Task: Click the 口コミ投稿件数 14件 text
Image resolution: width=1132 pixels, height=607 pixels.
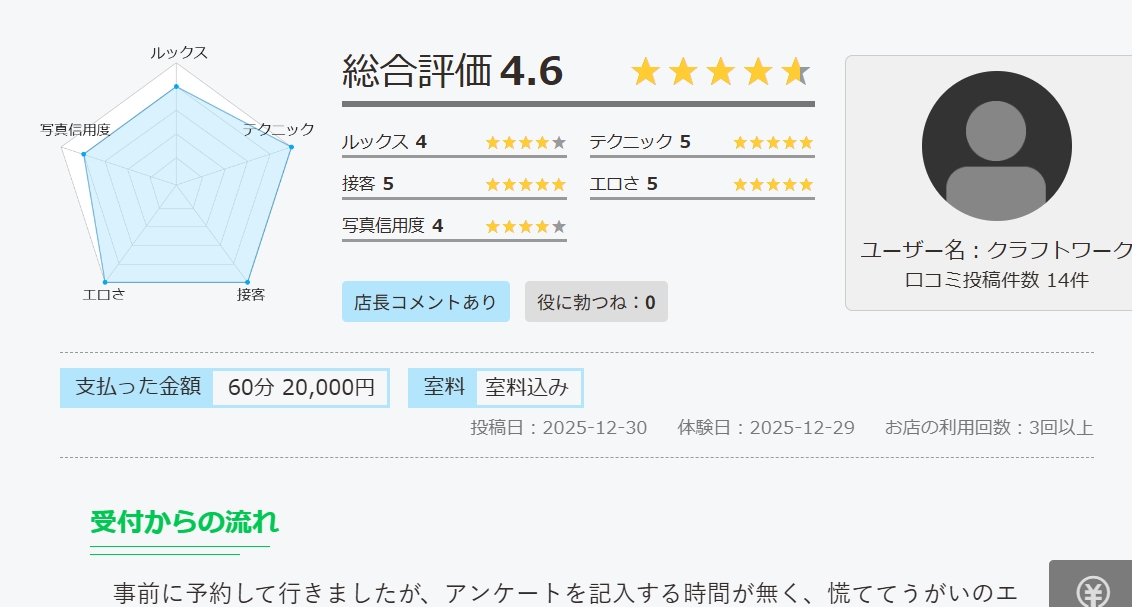Action: click(996, 280)
